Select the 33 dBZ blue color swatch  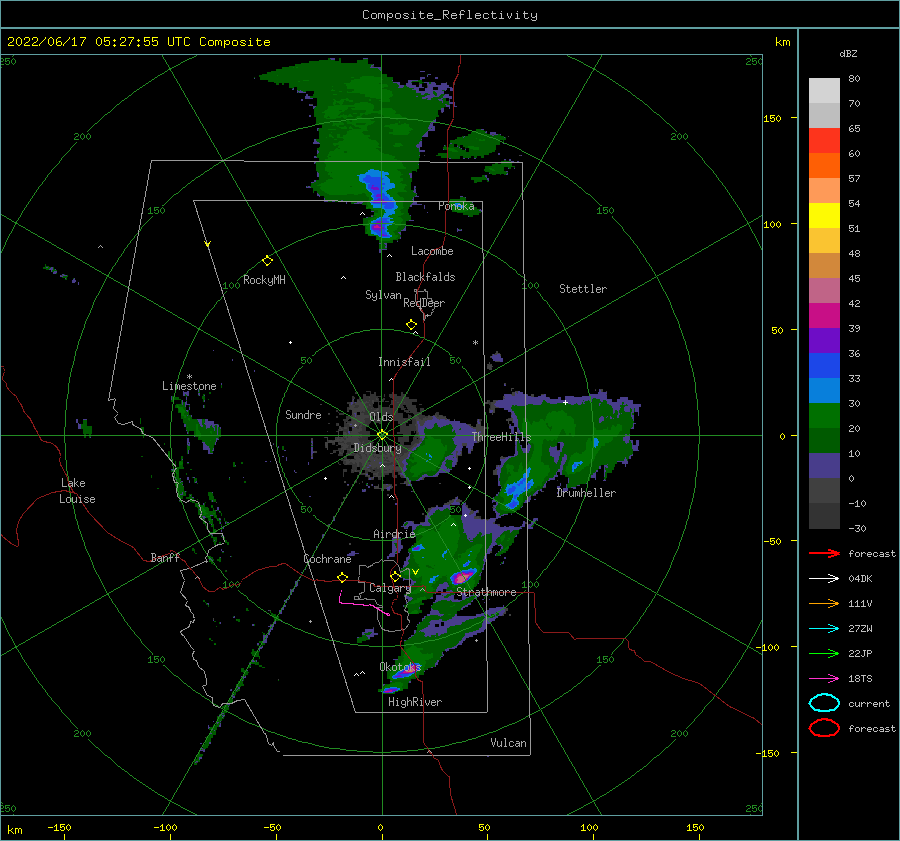click(824, 365)
